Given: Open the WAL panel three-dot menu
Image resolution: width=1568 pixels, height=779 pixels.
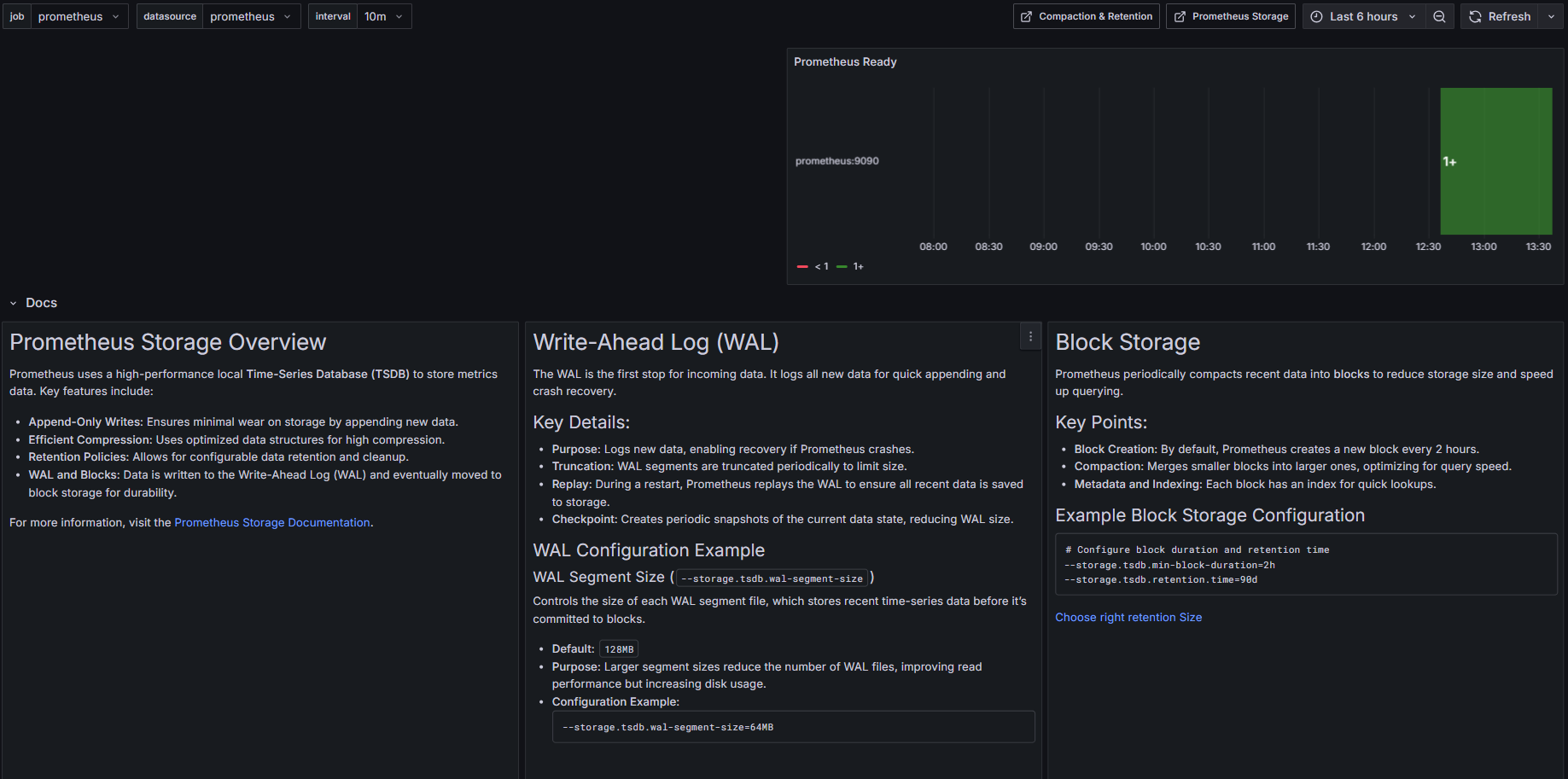Looking at the screenshot, I should click(1030, 337).
